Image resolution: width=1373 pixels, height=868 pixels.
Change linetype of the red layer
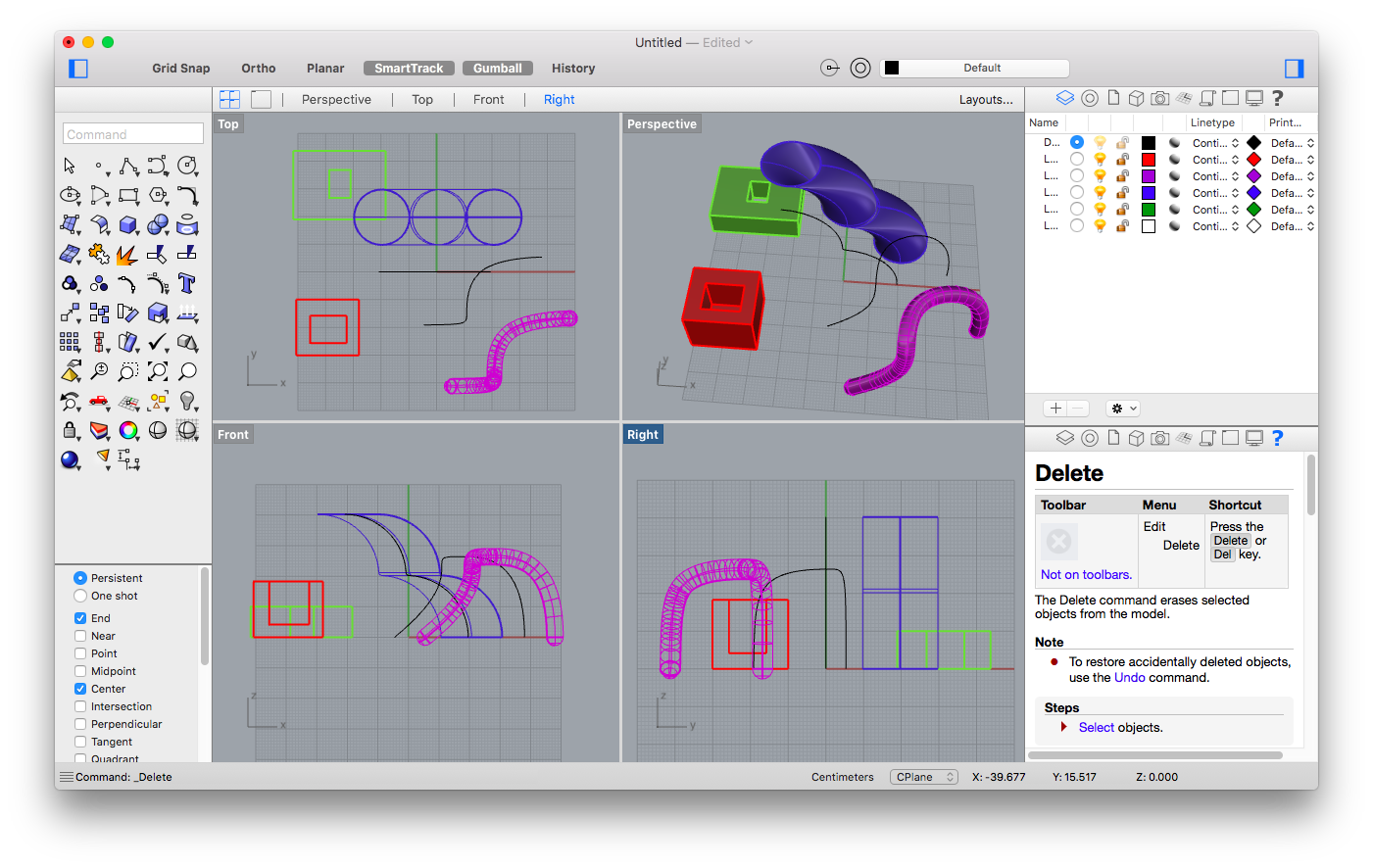point(1215,160)
